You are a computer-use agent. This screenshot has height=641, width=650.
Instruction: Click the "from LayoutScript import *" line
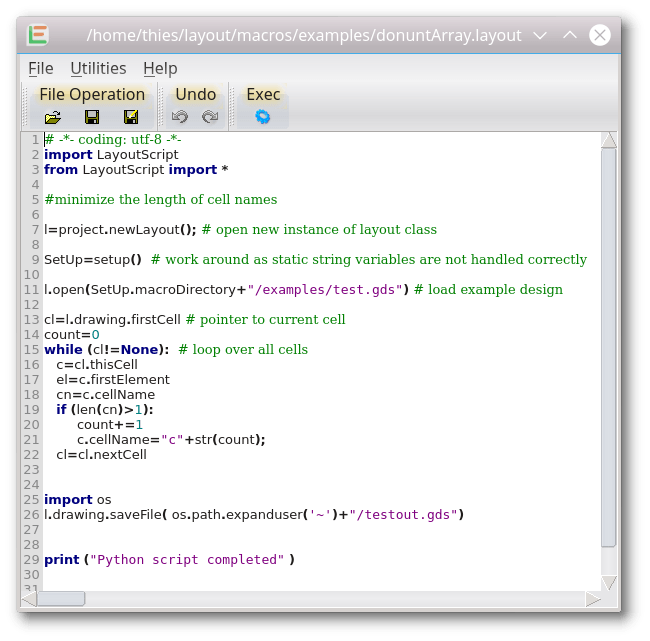[x=136, y=170]
